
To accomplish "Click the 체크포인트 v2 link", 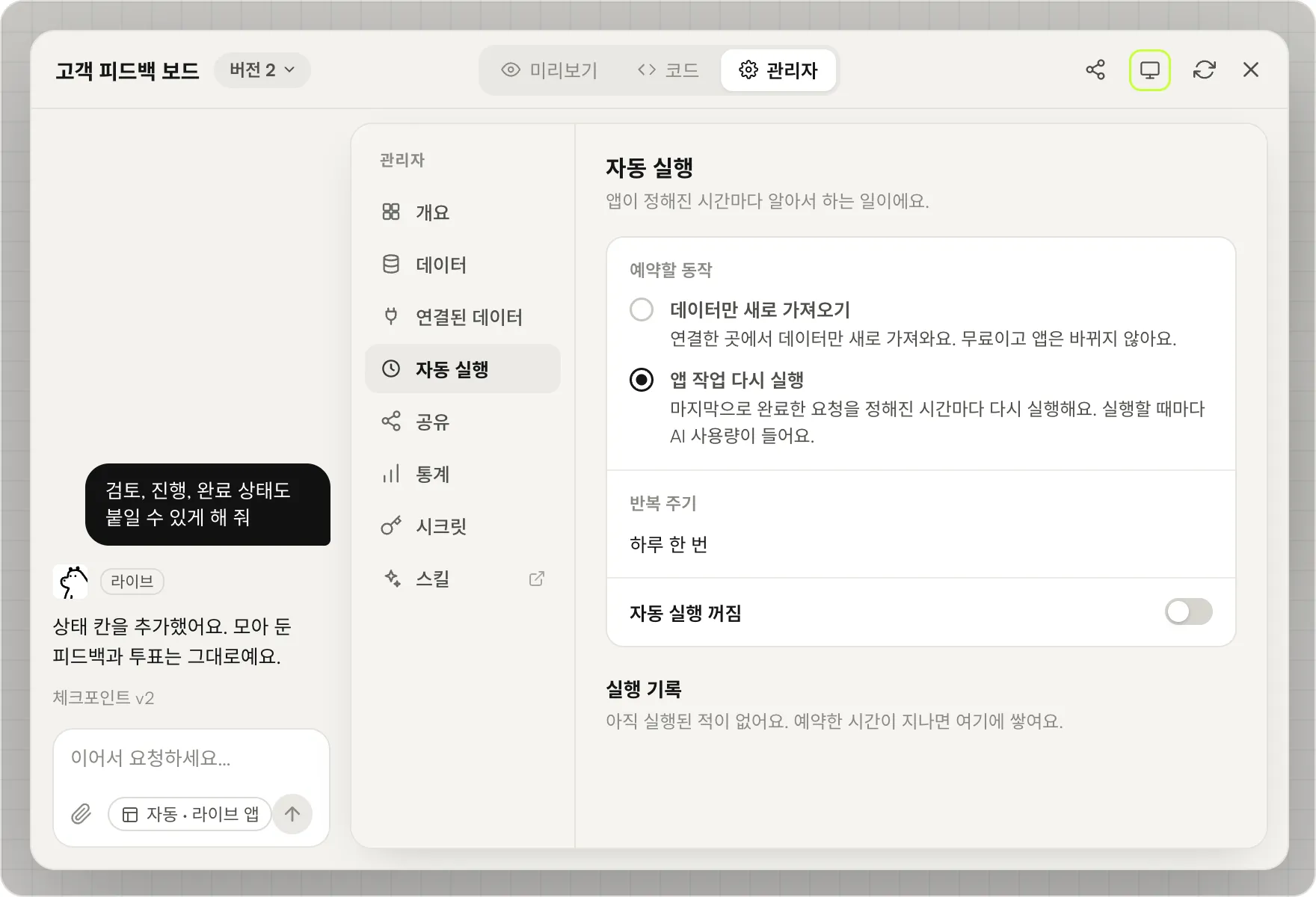I will (103, 697).
